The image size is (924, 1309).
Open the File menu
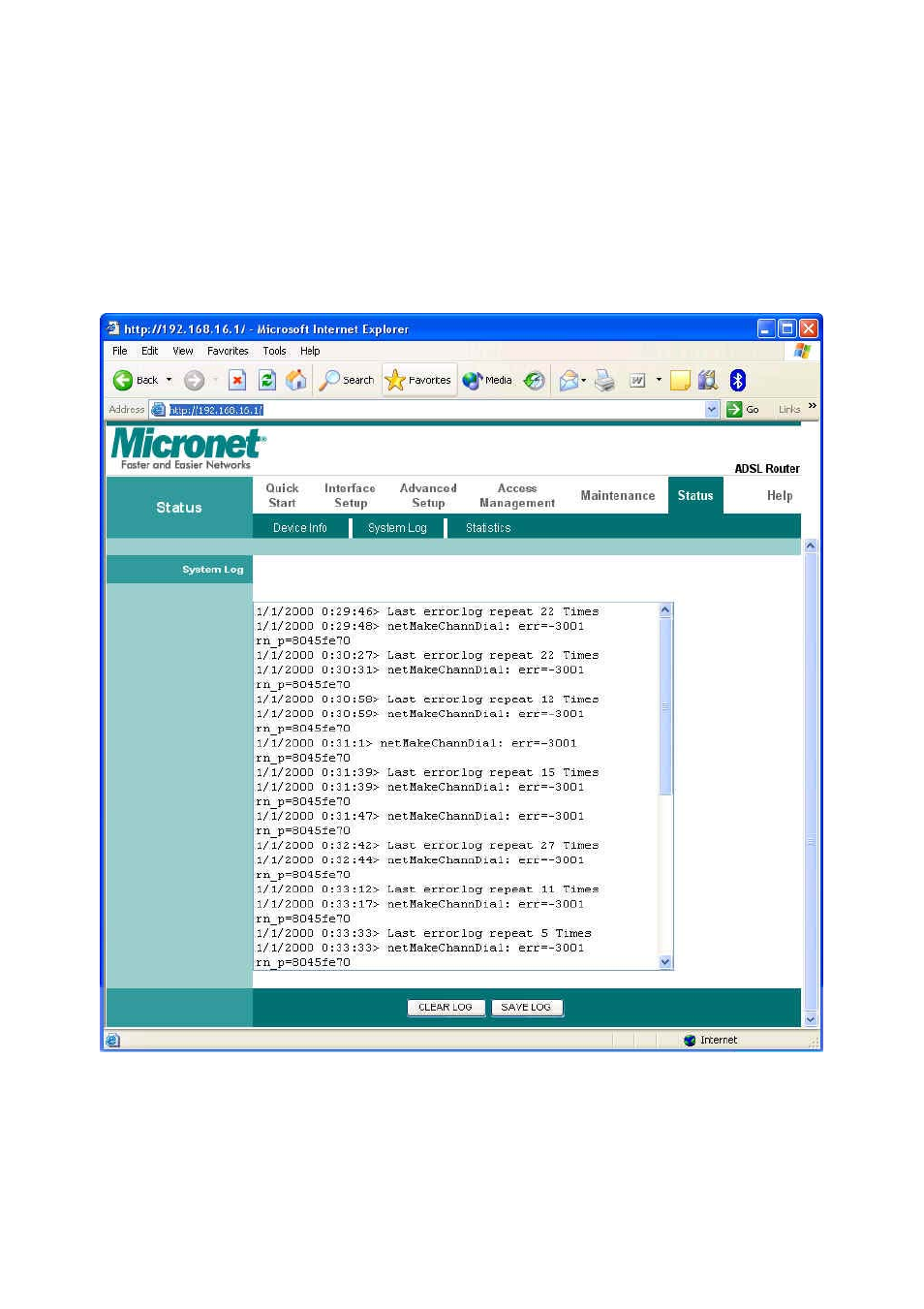pyautogui.click(x=120, y=351)
